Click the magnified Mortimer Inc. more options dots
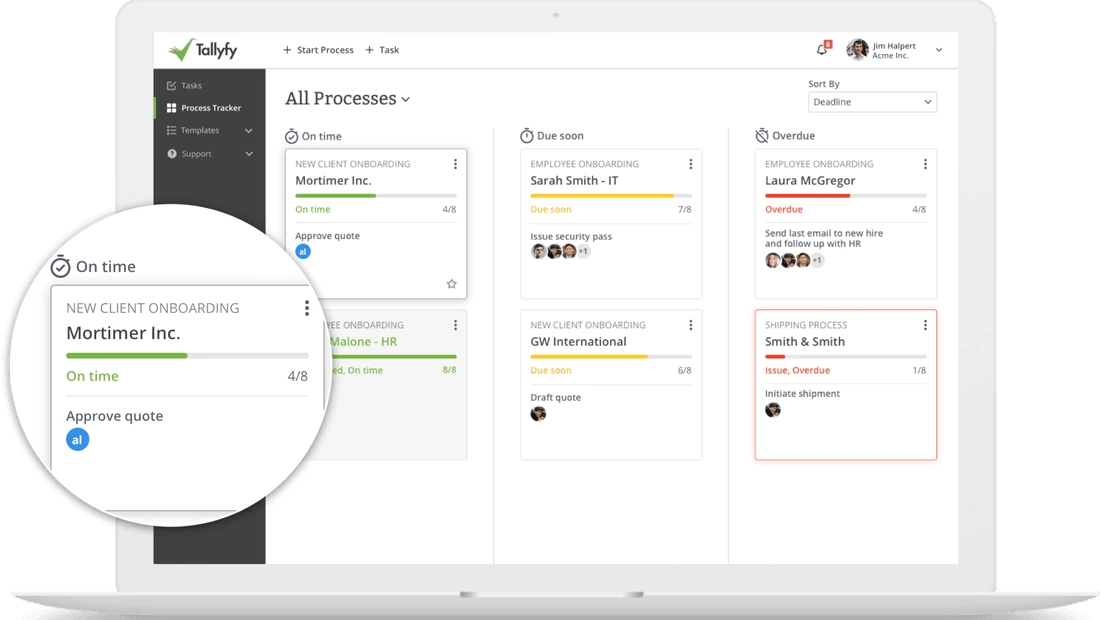 (307, 309)
